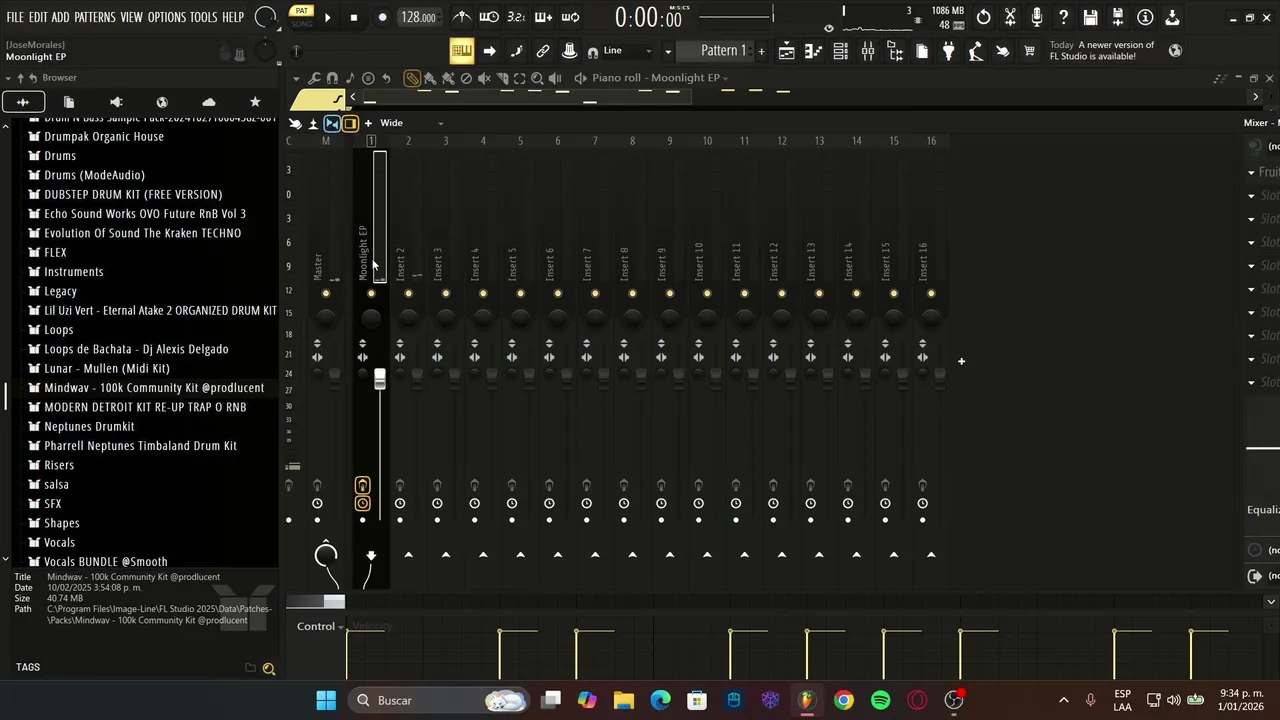This screenshot has width=1280, height=720.
Task: Toggle the metronome
Action: [462, 17]
